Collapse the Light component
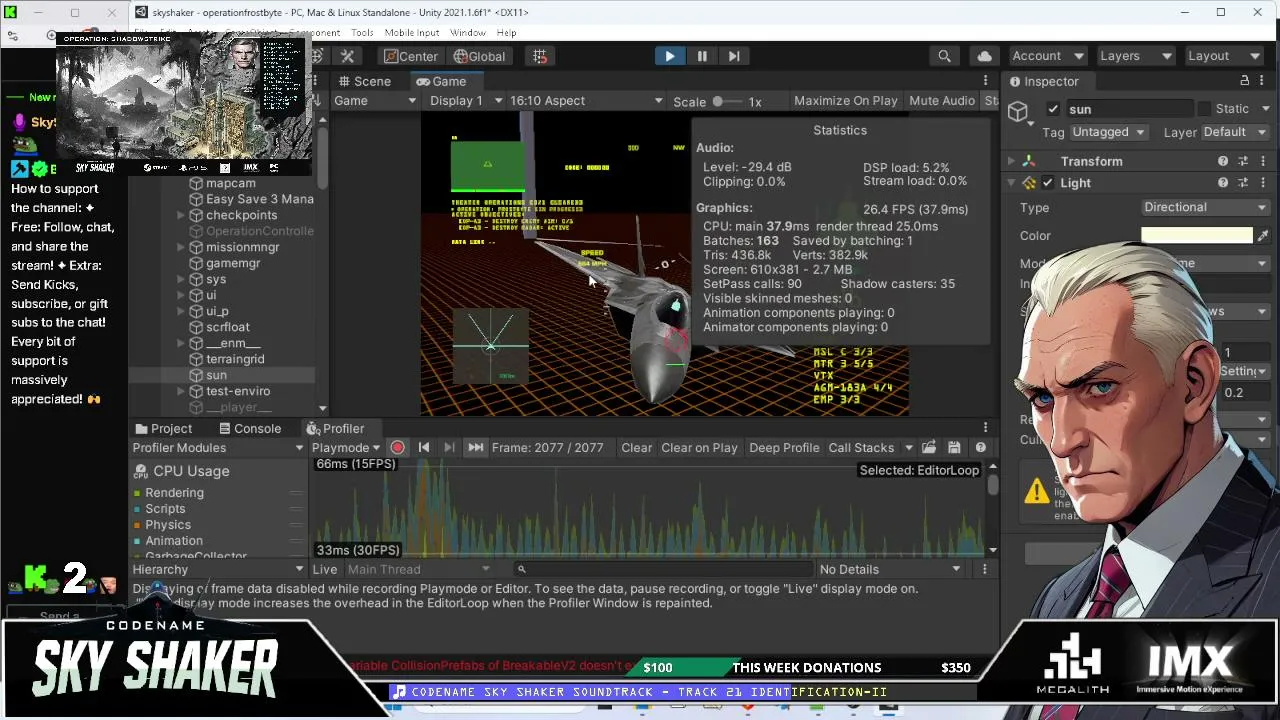This screenshot has width=1280, height=720. 1011,183
